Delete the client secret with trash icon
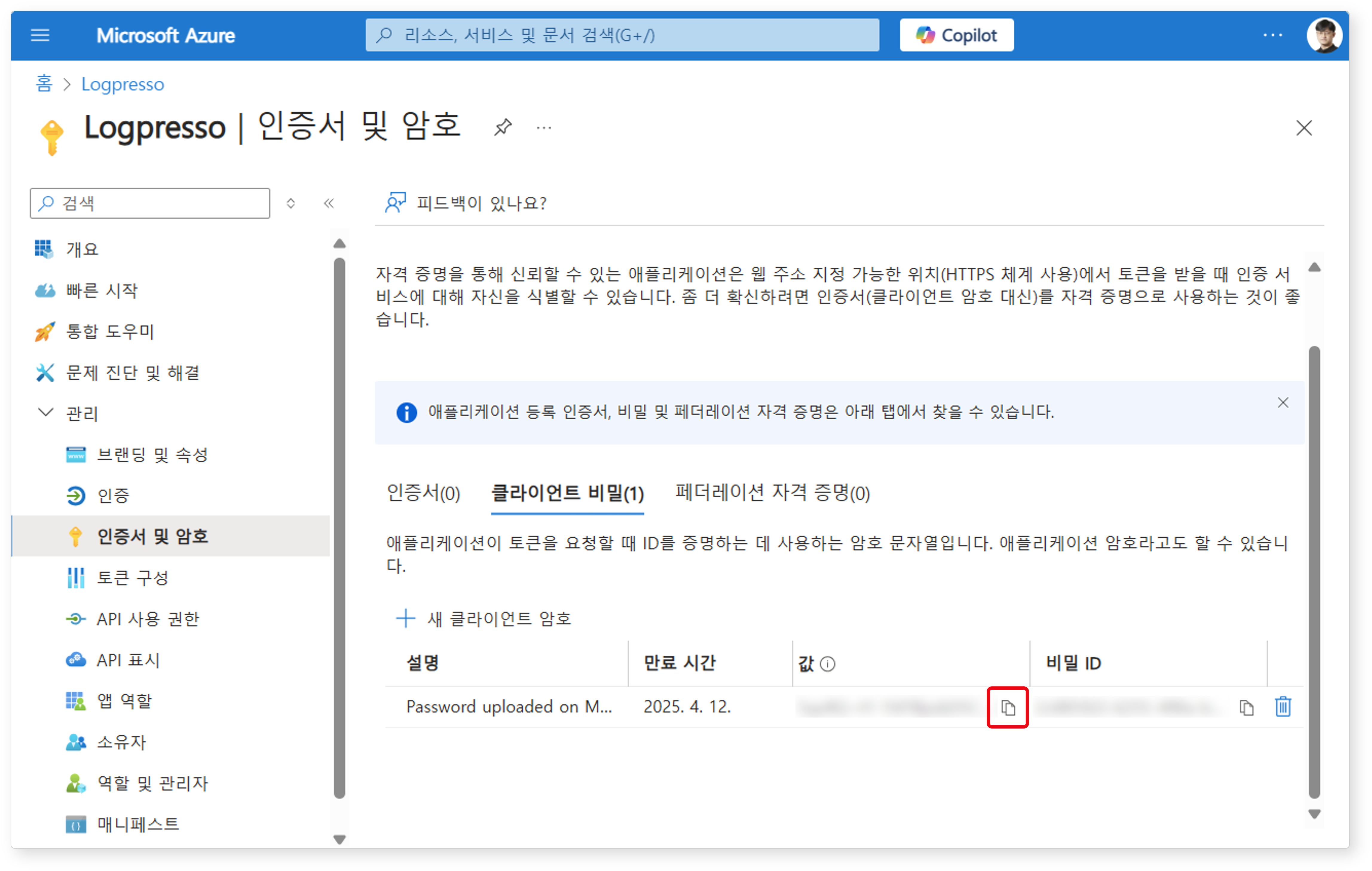This screenshot has height=871, width=1372. point(1283,707)
